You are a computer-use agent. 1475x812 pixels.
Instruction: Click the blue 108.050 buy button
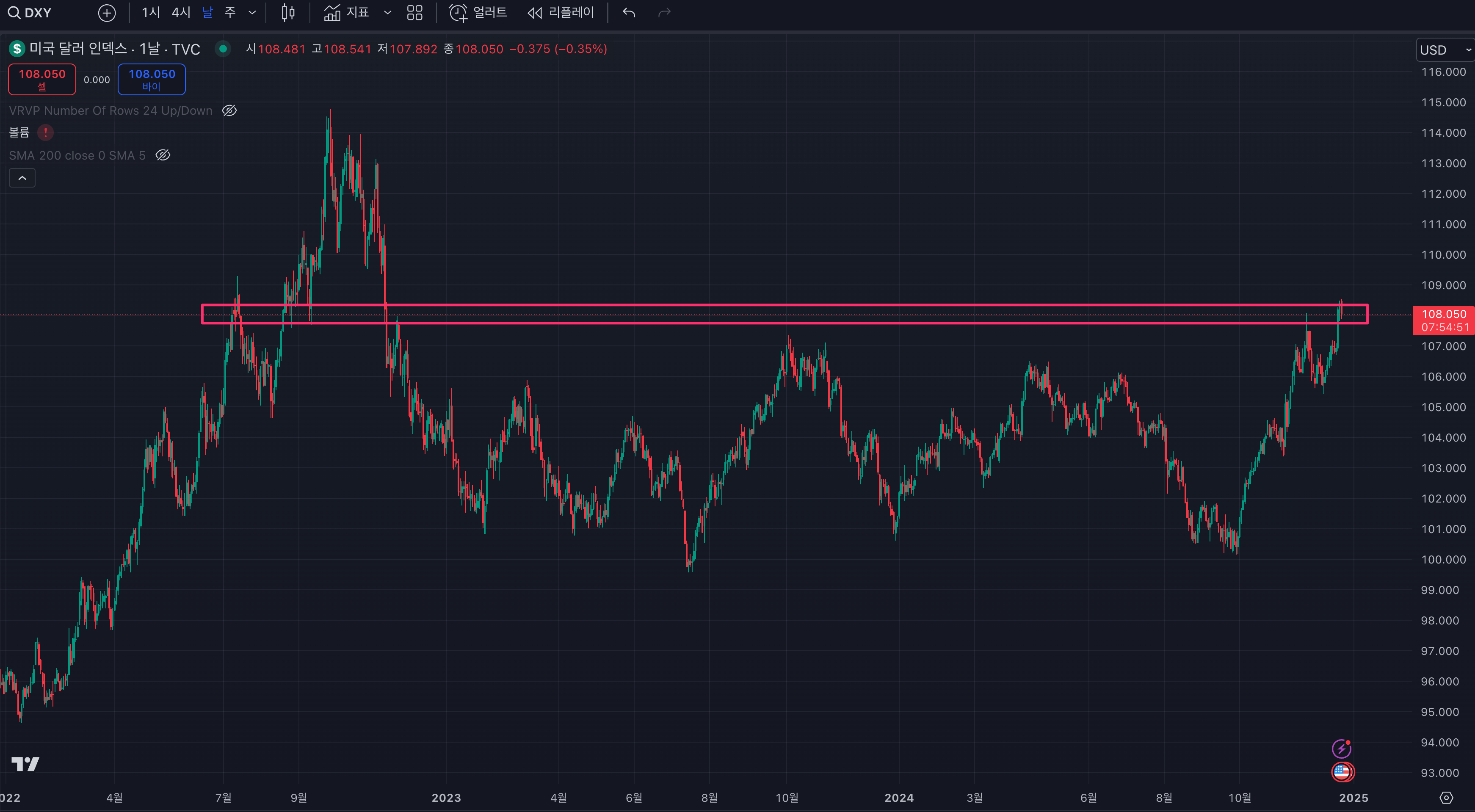coord(152,79)
